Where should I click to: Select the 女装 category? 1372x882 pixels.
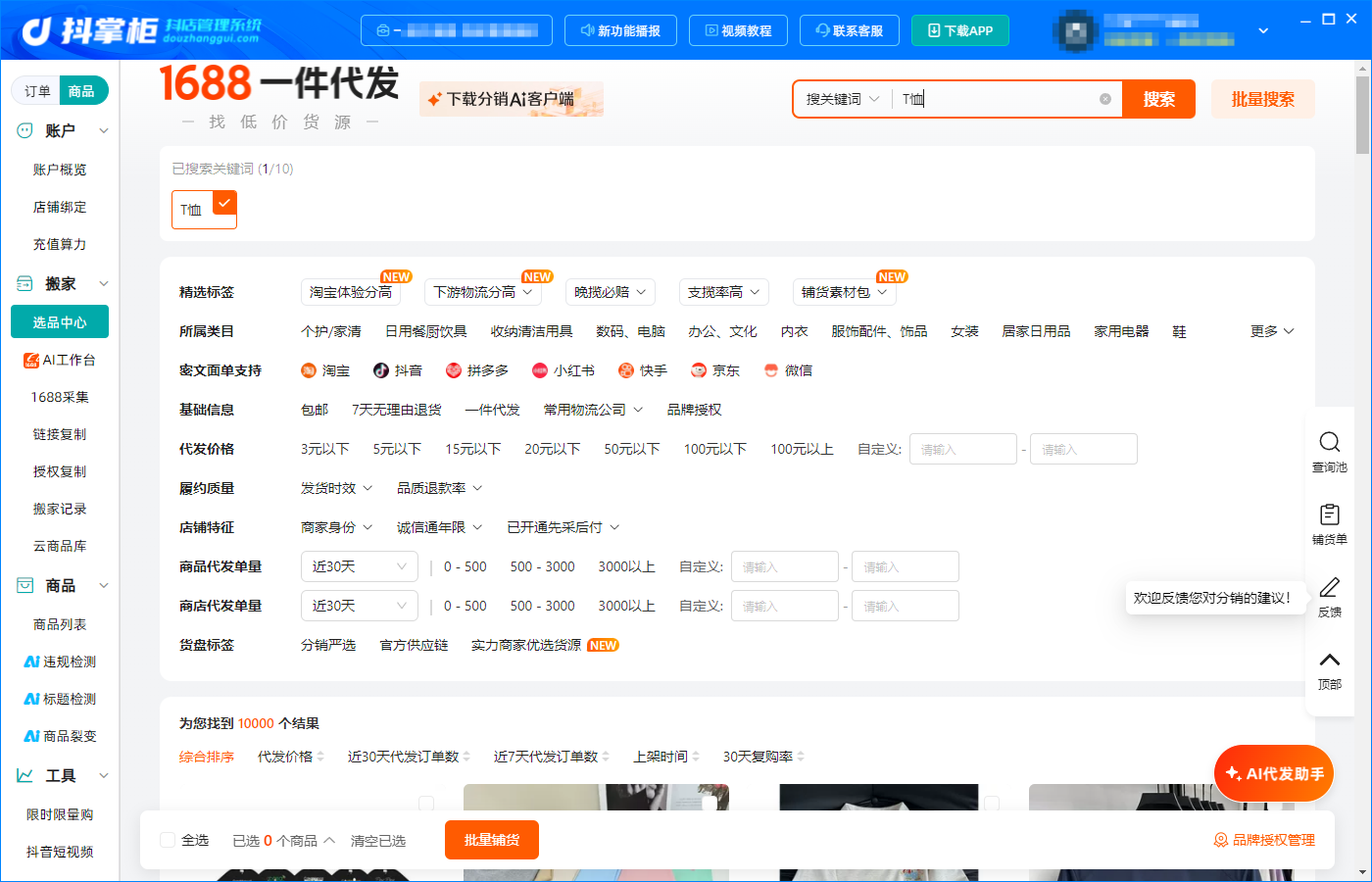tap(965, 331)
